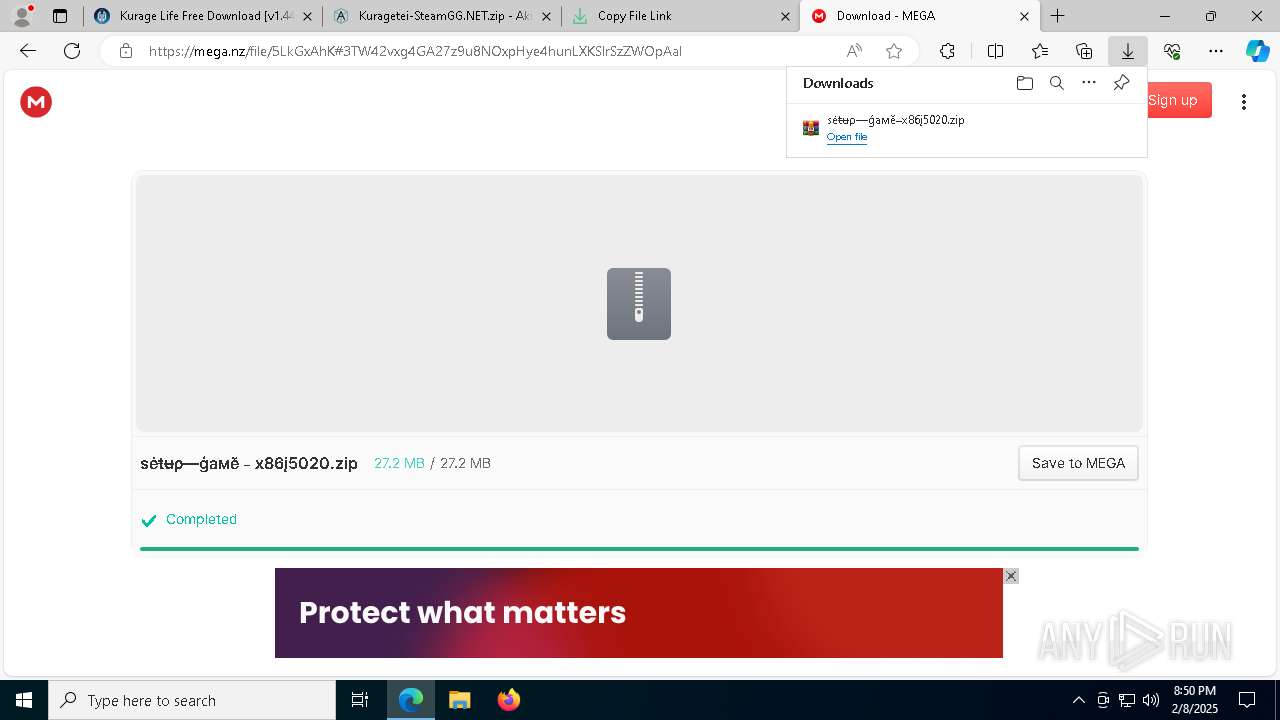View site information lock icon
1280x720 pixels.
(x=125, y=51)
